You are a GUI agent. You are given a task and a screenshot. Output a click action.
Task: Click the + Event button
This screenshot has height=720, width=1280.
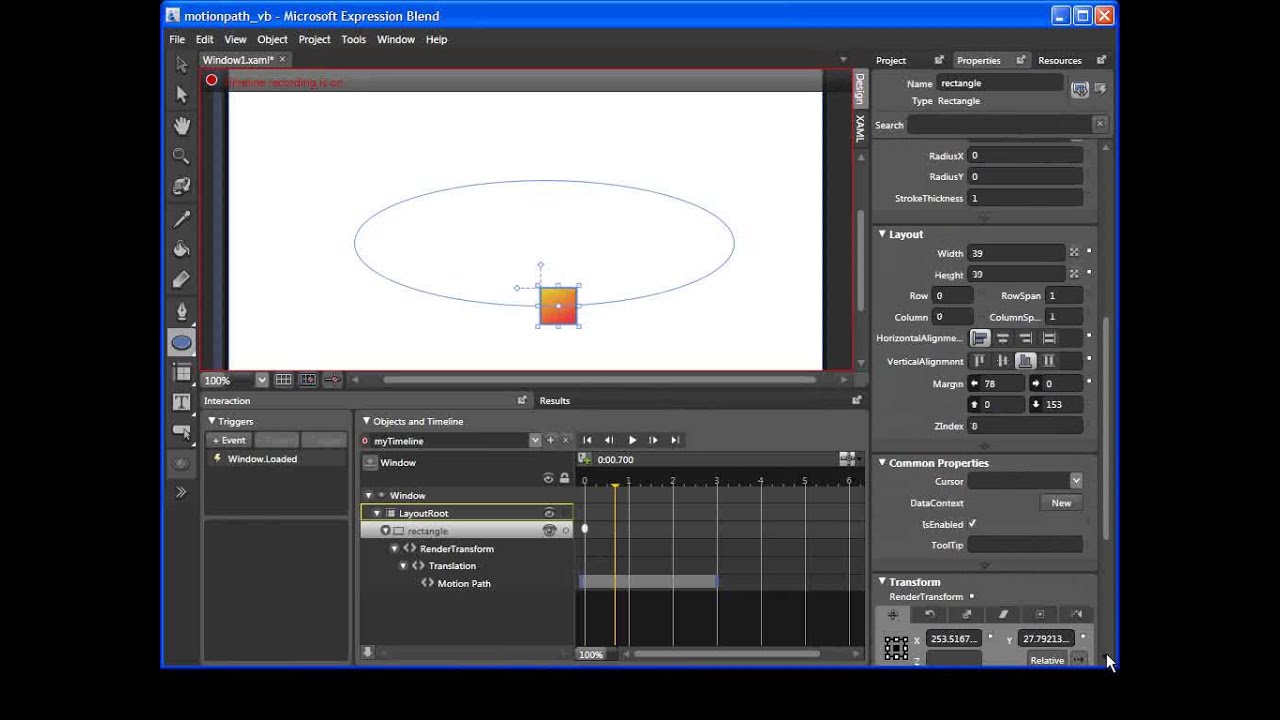tap(229, 440)
